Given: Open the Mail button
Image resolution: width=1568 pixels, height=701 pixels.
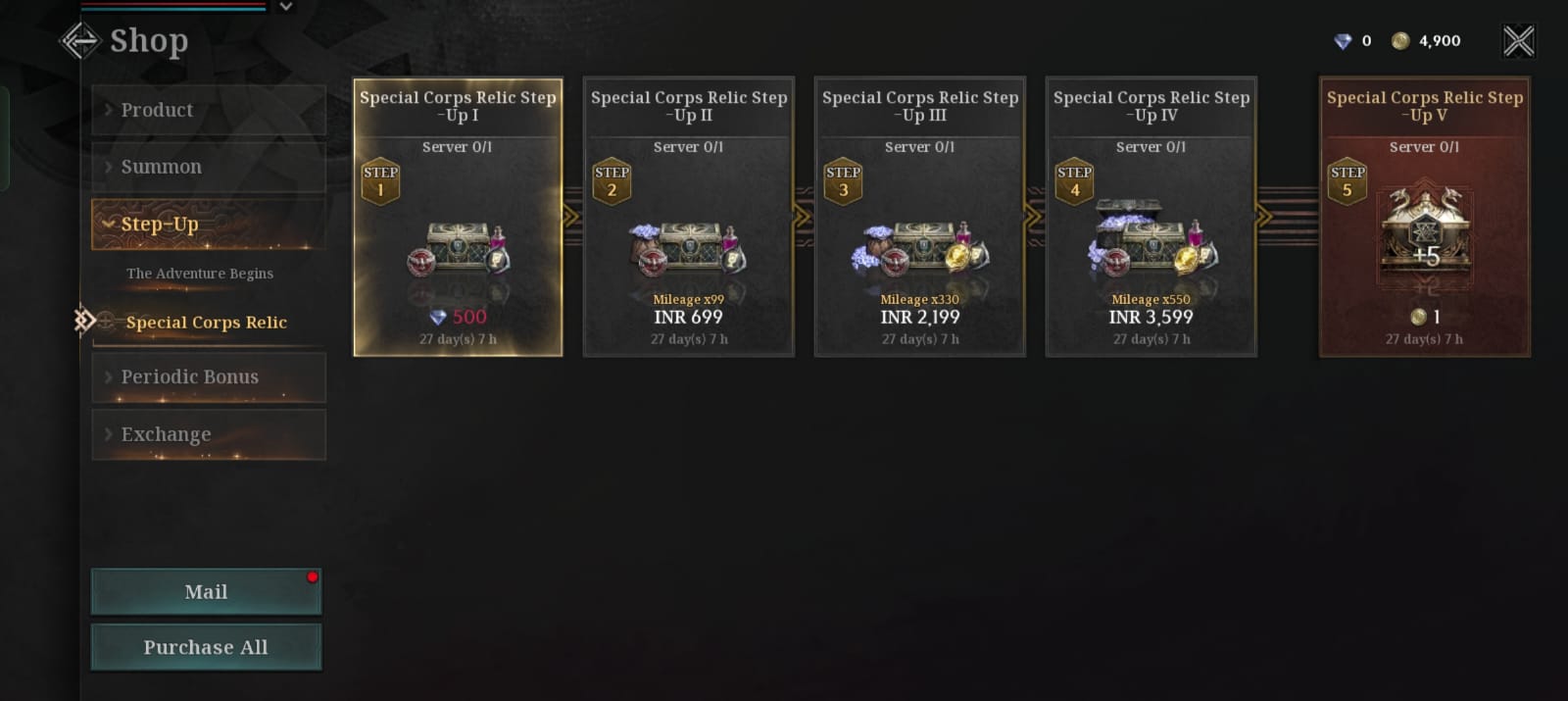Looking at the screenshot, I should click(206, 591).
